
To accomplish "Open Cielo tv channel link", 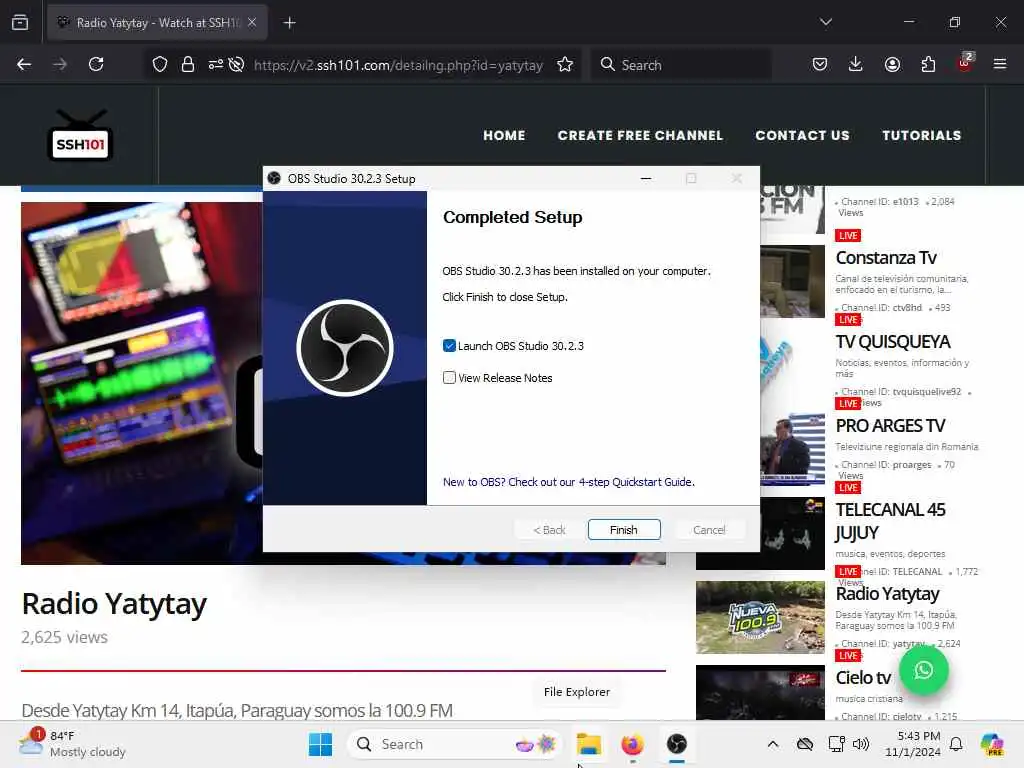I will [863, 678].
